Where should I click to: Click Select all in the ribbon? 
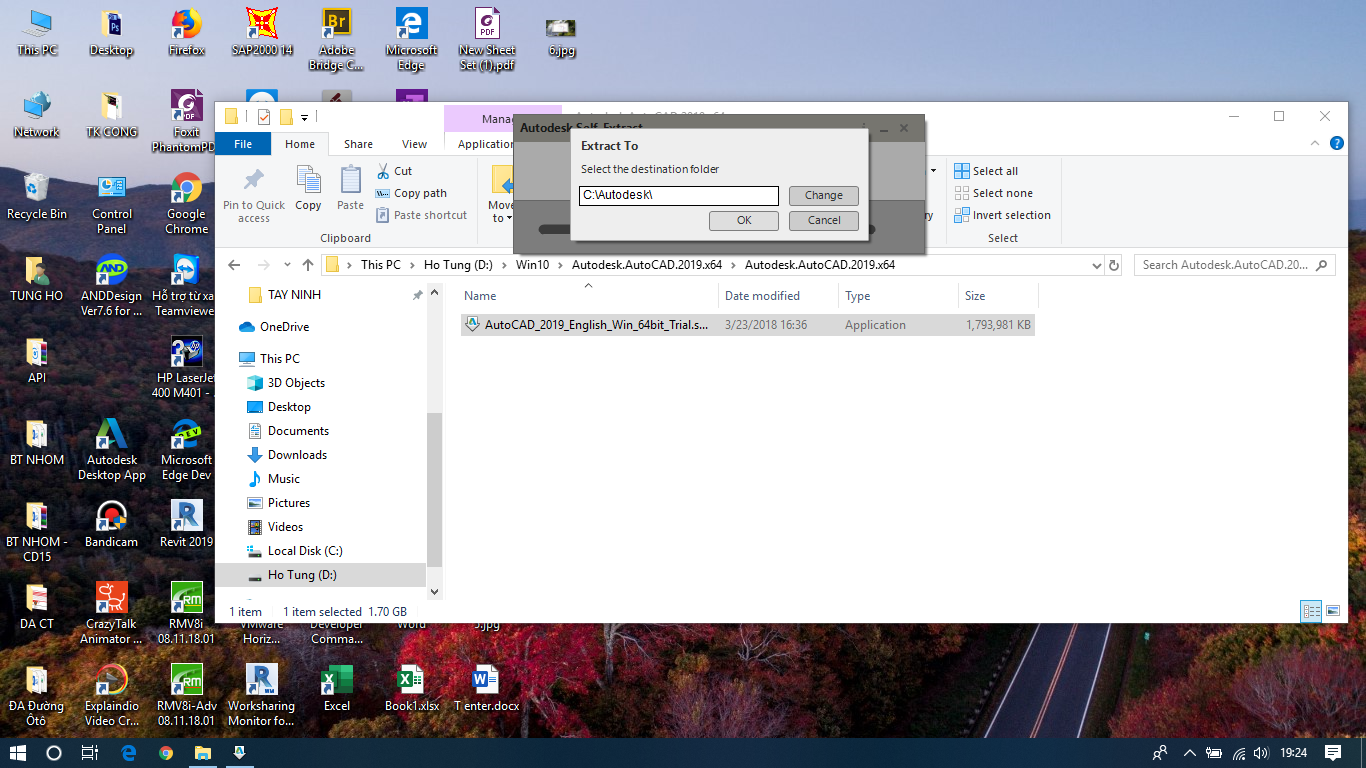[986, 171]
